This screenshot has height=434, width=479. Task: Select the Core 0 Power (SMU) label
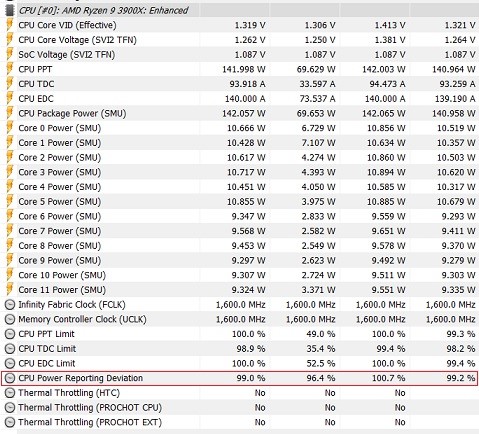click(60, 128)
